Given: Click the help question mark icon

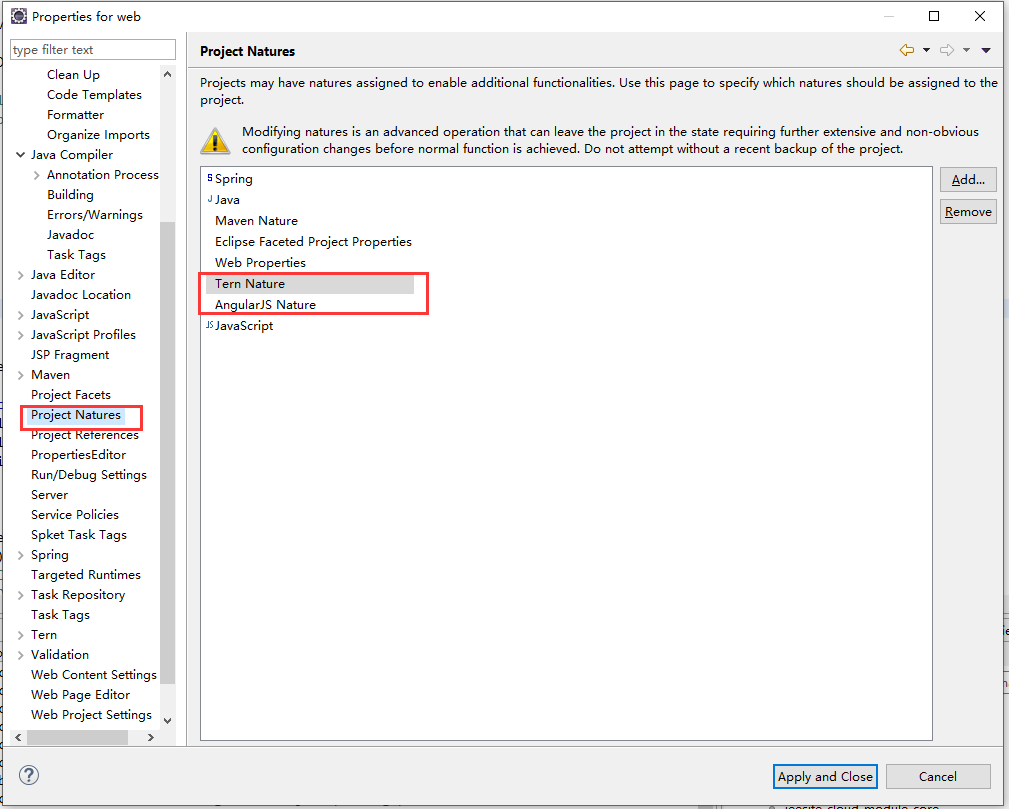Looking at the screenshot, I should (x=29, y=775).
